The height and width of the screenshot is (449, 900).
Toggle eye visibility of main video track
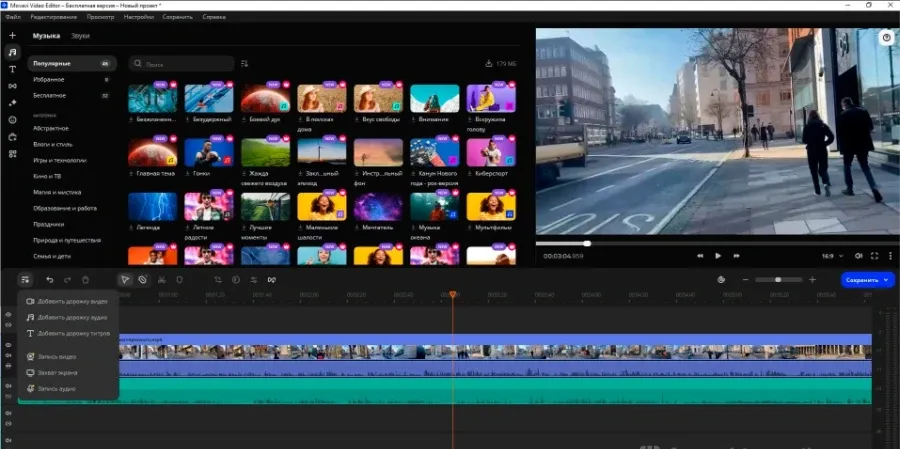(x=9, y=345)
